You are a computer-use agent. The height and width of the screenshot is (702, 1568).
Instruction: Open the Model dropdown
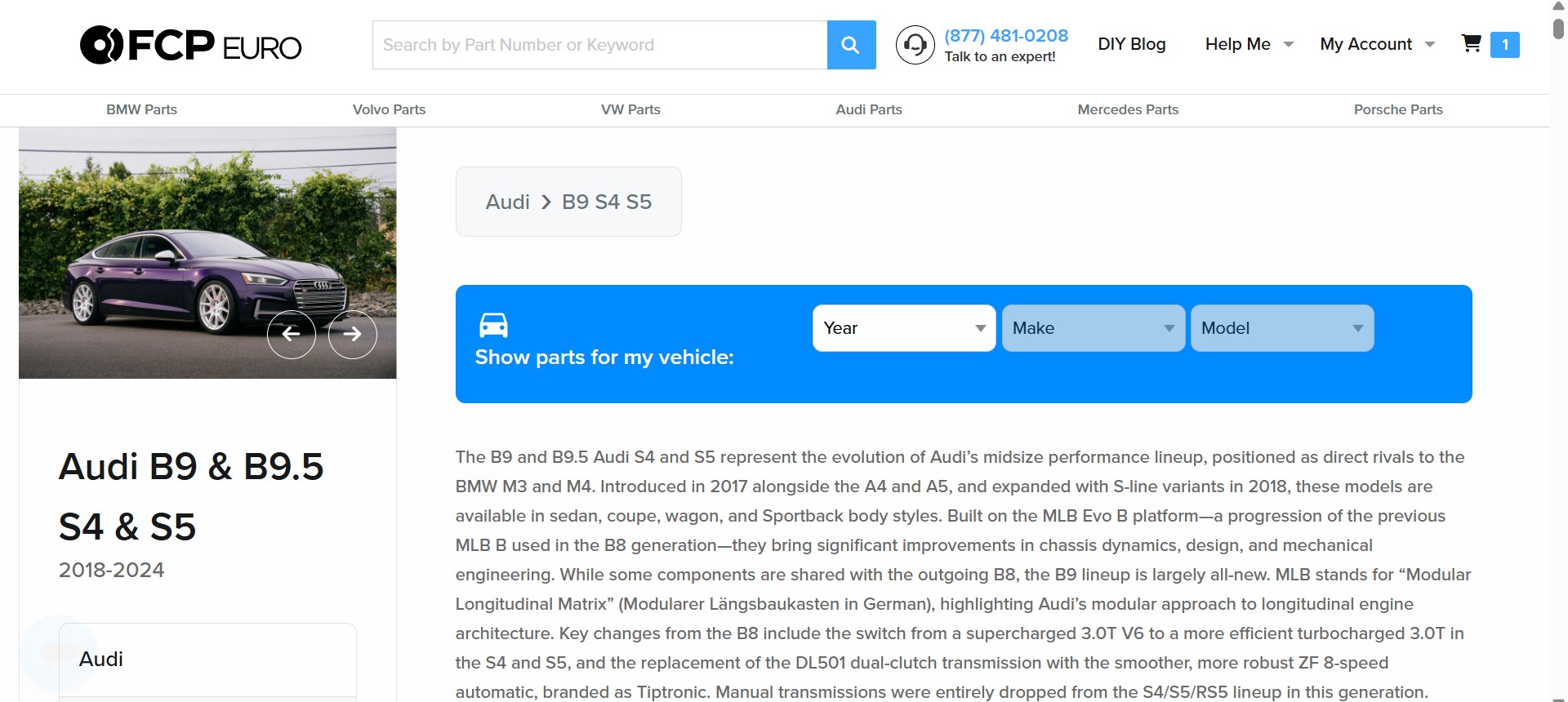(x=1282, y=328)
